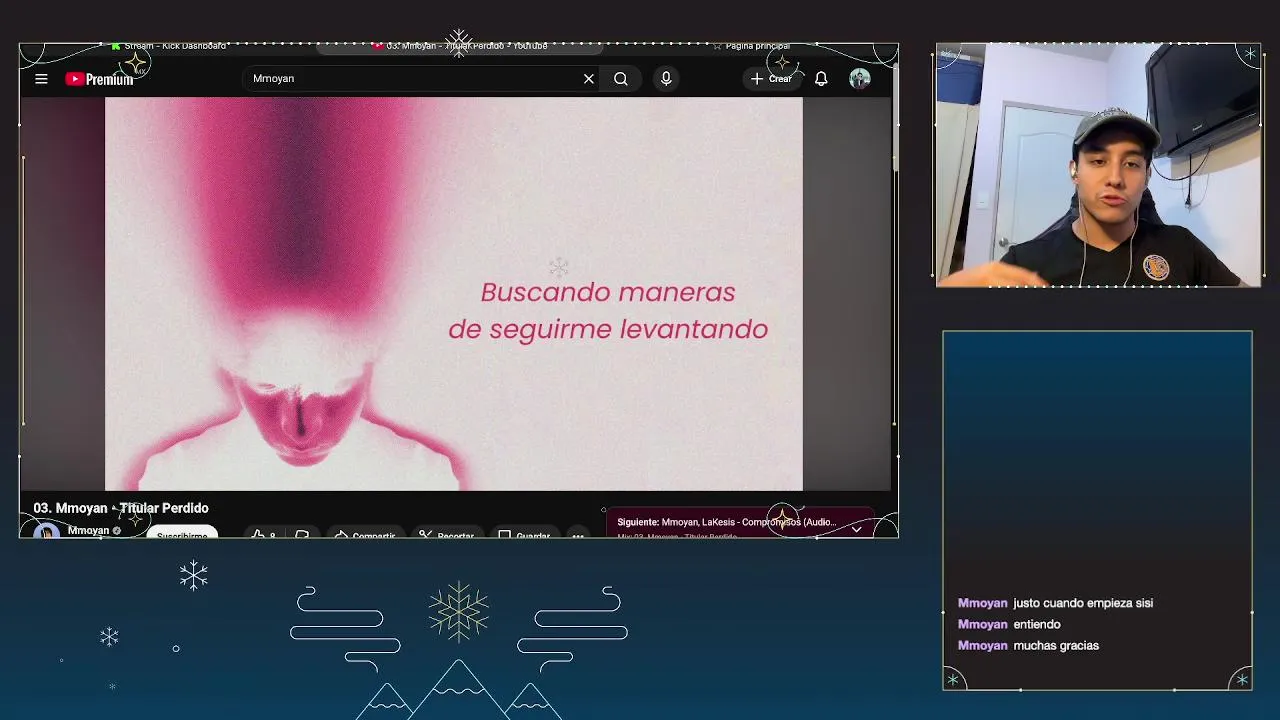Click the webcam feed overlay
The height and width of the screenshot is (720, 1280).
(1098, 165)
